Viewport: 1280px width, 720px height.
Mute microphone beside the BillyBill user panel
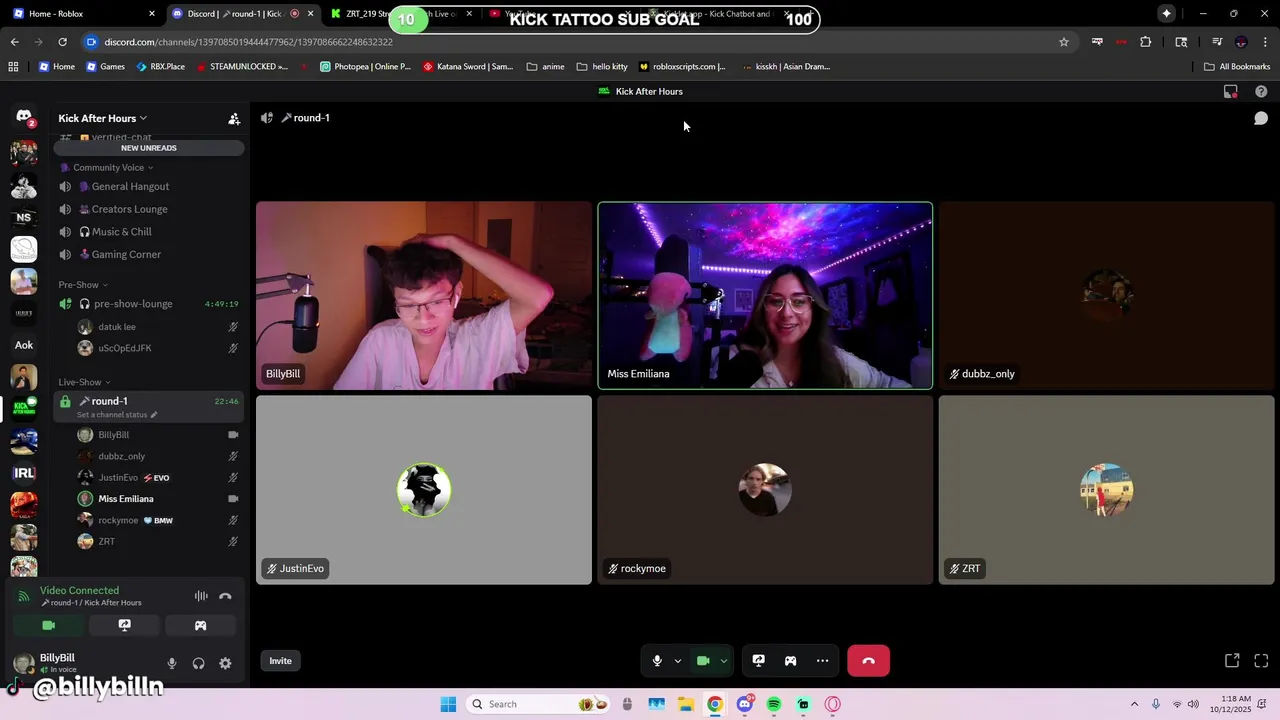172,663
